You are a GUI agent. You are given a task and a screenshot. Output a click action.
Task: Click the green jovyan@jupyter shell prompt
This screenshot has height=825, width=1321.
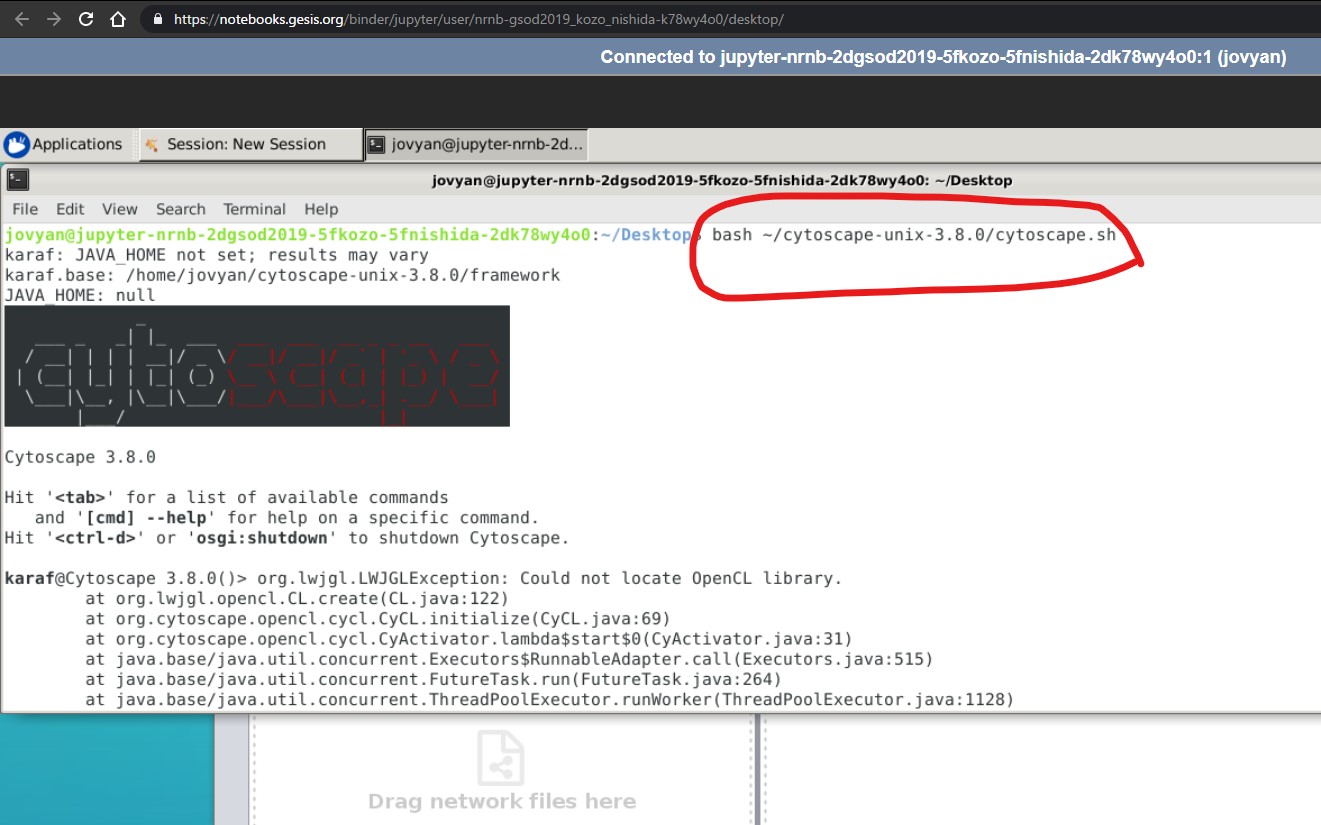pos(298,235)
